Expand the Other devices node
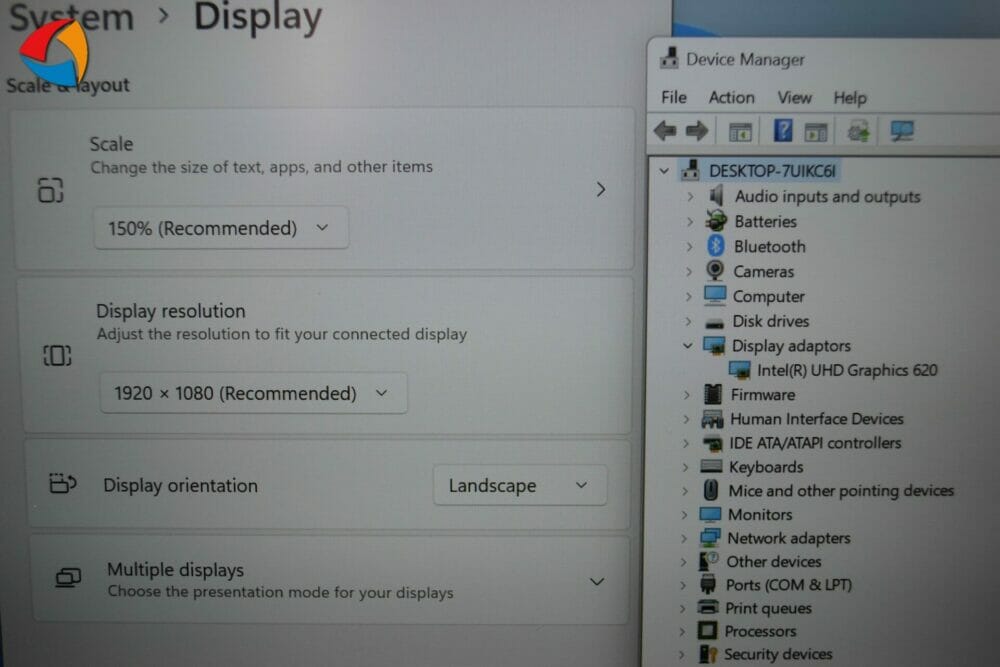The width and height of the screenshot is (1000, 667). pyautogui.click(x=684, y=562)
